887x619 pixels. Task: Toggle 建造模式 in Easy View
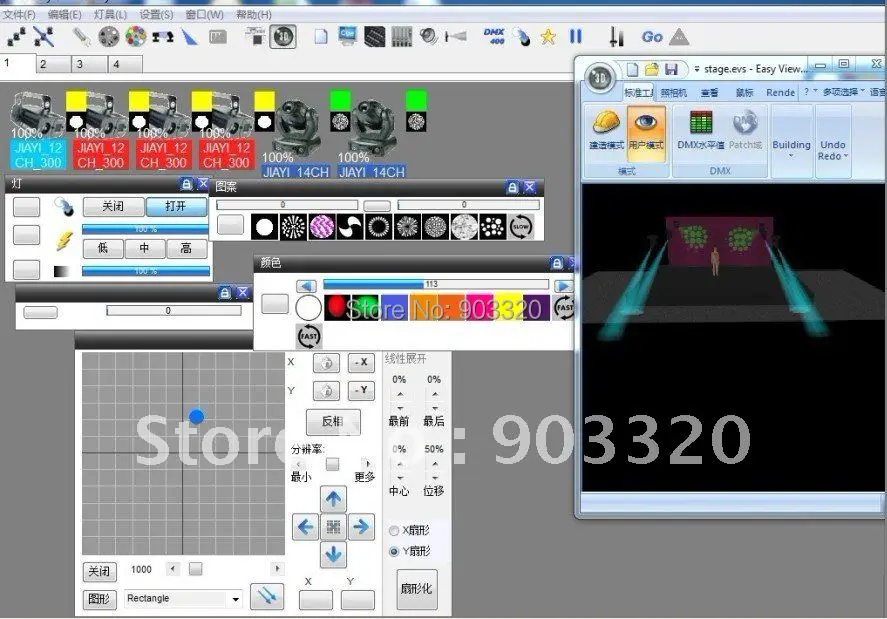coord(606,130)
